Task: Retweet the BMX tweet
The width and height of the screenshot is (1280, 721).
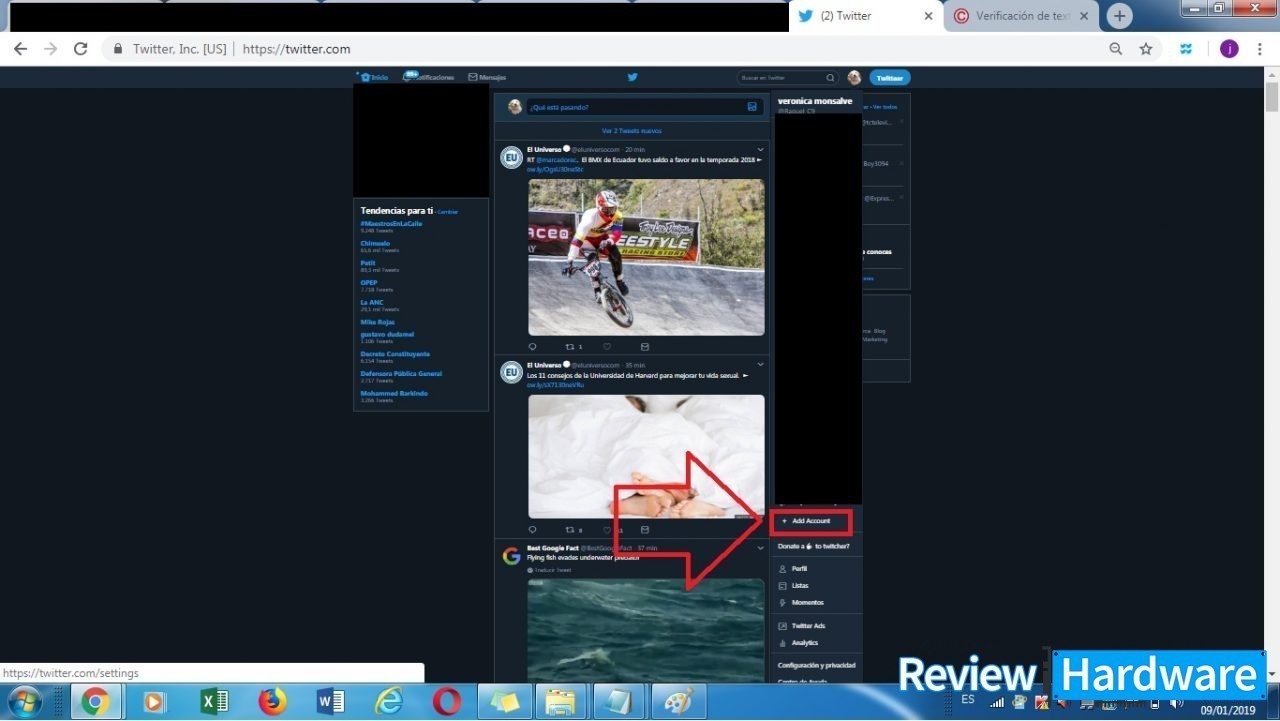Action: point(570,347)
